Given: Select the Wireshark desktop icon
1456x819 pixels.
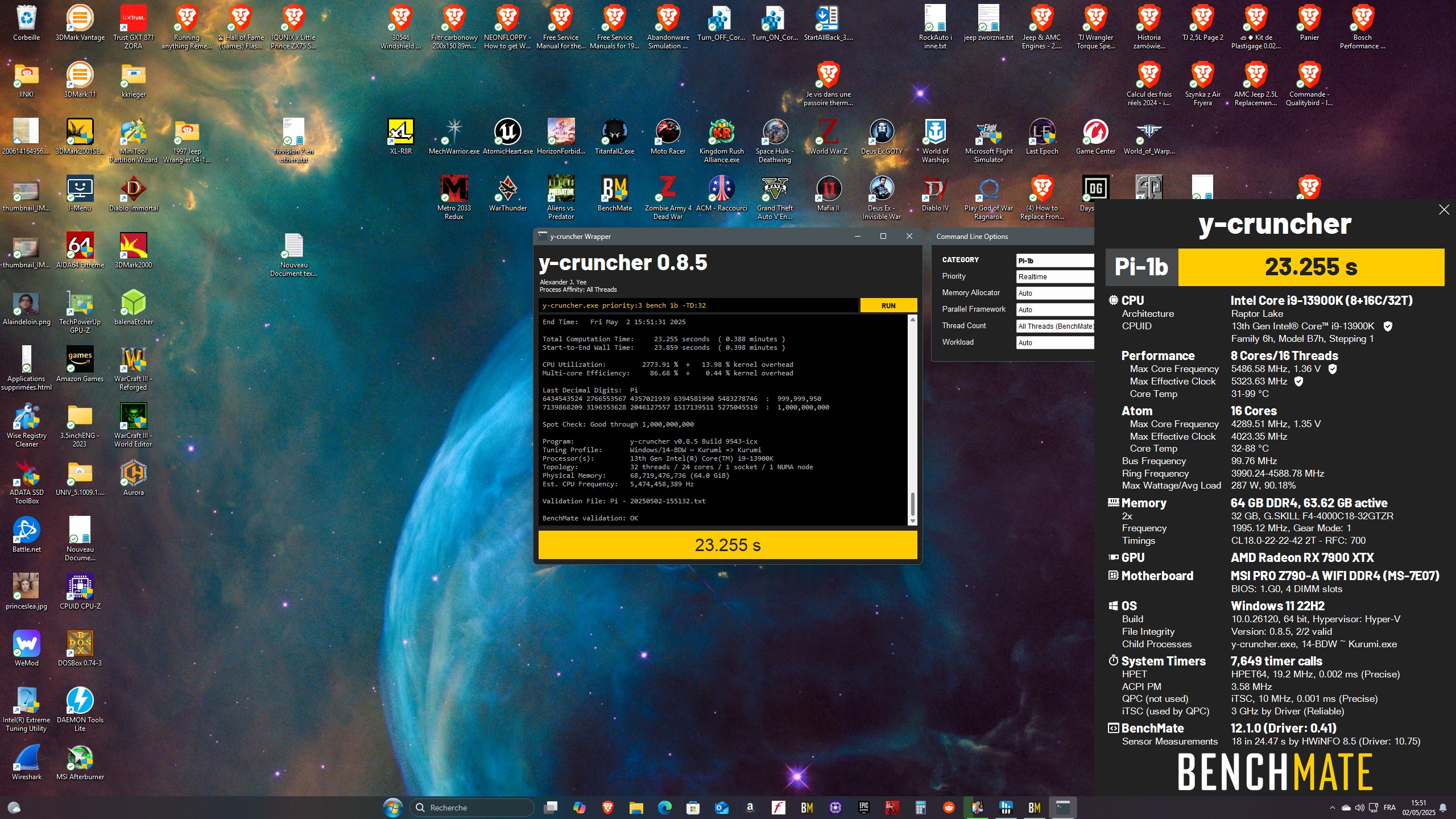Looking at the screenshot, I should (26, 763).
